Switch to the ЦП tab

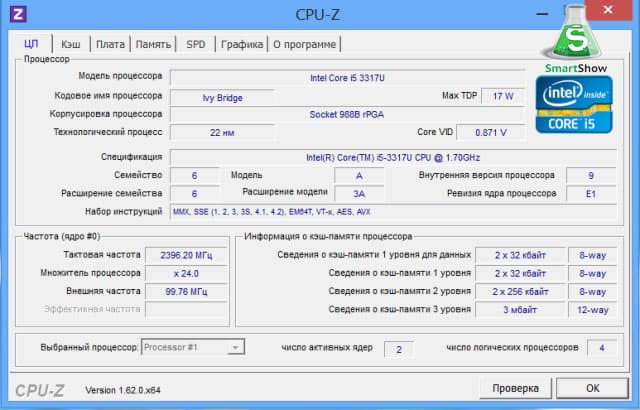click(x=31, y=44)
